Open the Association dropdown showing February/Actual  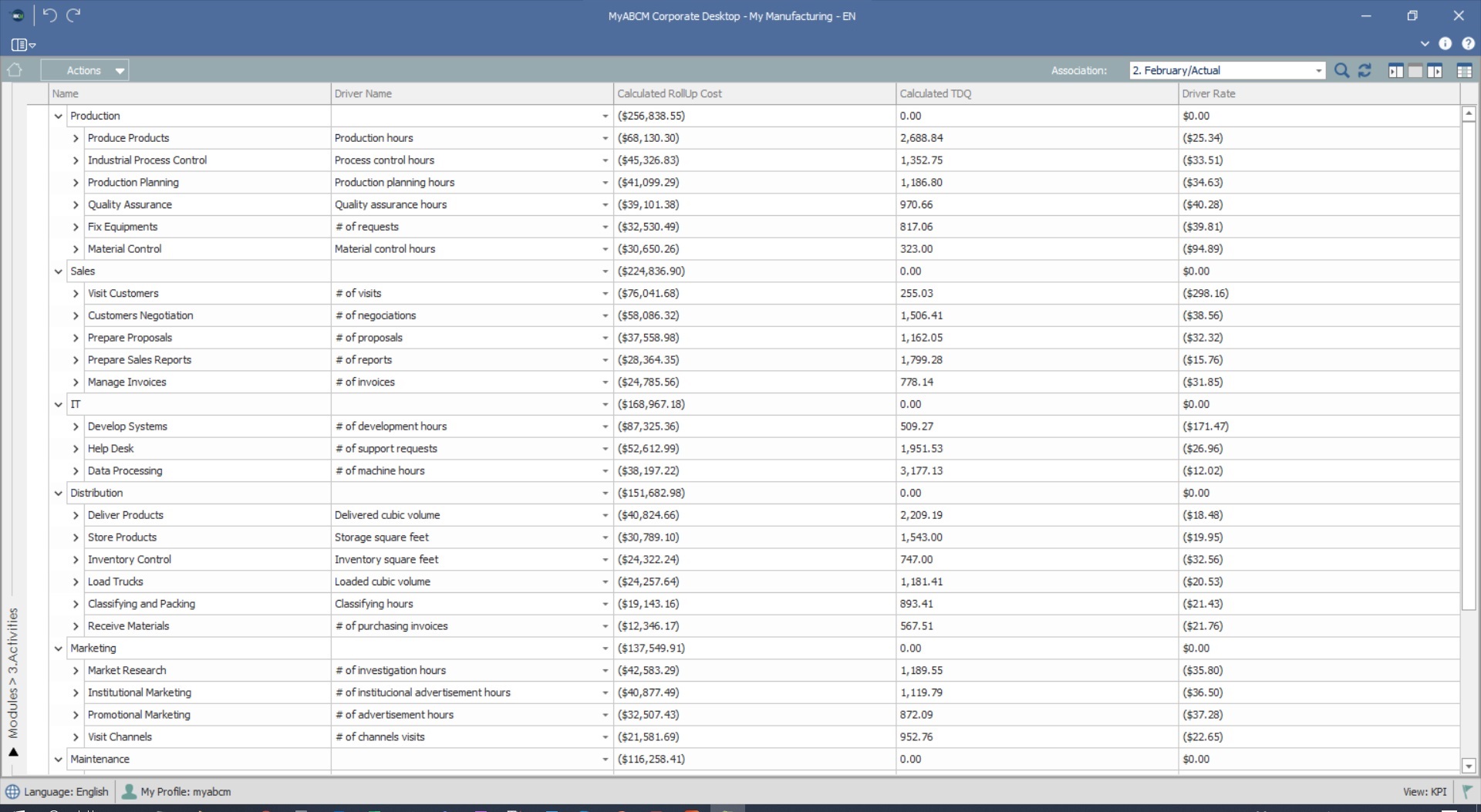click(1318, 71)
